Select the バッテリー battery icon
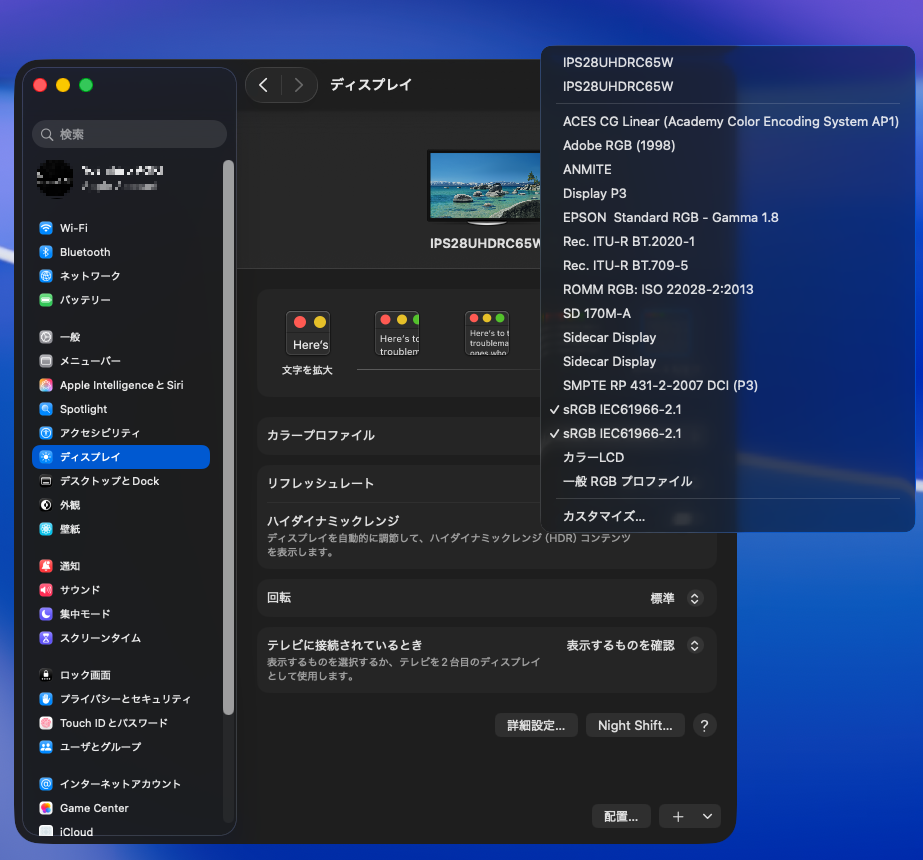This screenshot has width=923, height=860. pos(46,300)
